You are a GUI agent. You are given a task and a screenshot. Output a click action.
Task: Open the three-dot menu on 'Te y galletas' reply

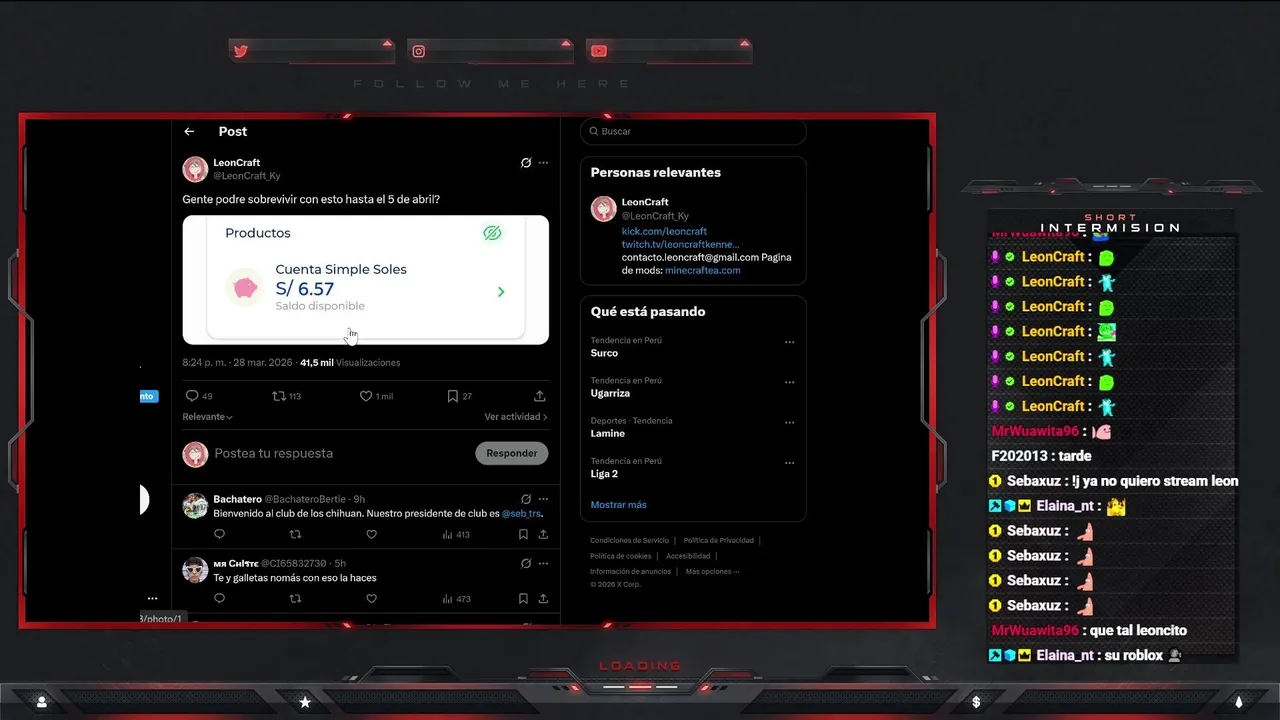(543, 563)
